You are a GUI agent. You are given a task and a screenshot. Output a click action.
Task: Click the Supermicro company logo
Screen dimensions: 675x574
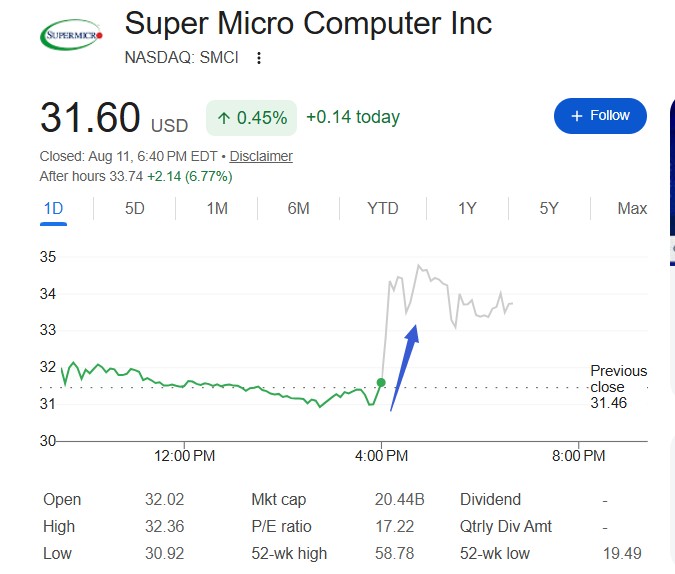point(71,34)
